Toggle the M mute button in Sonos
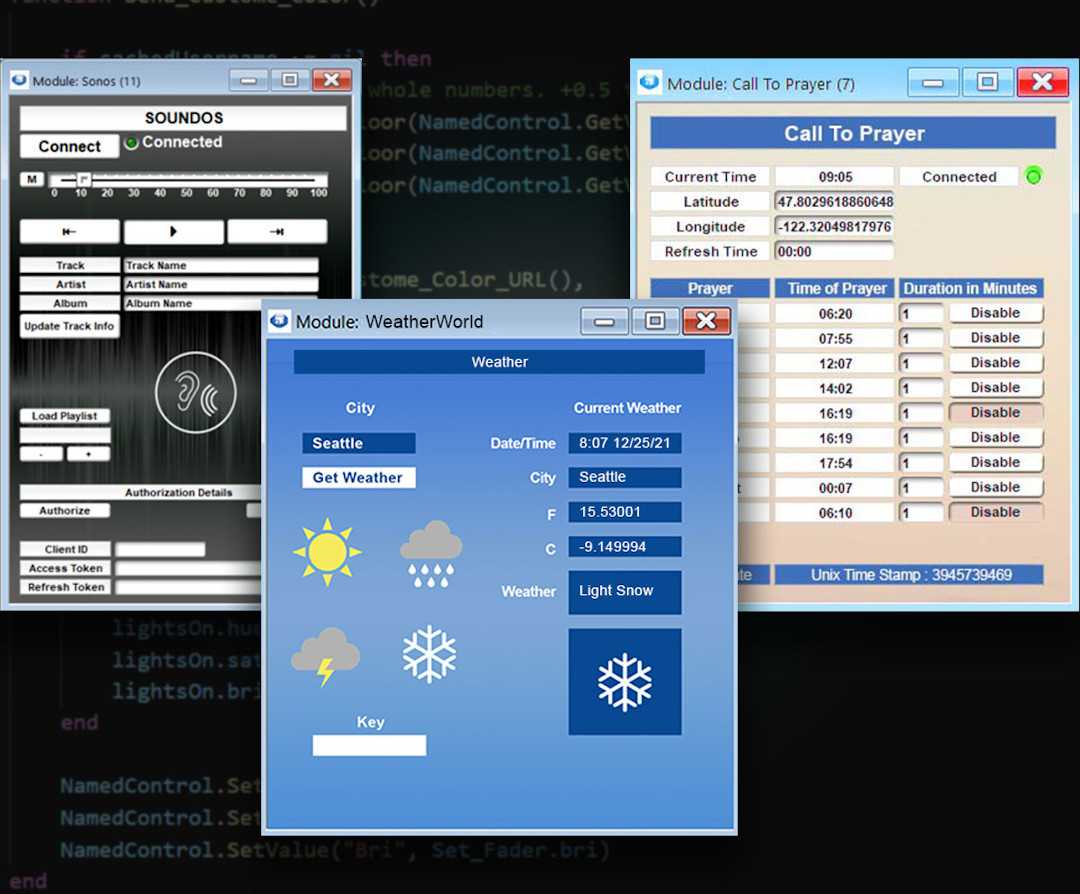The width and height of the screenshot is (1080, 894). (x=31, y=180)
